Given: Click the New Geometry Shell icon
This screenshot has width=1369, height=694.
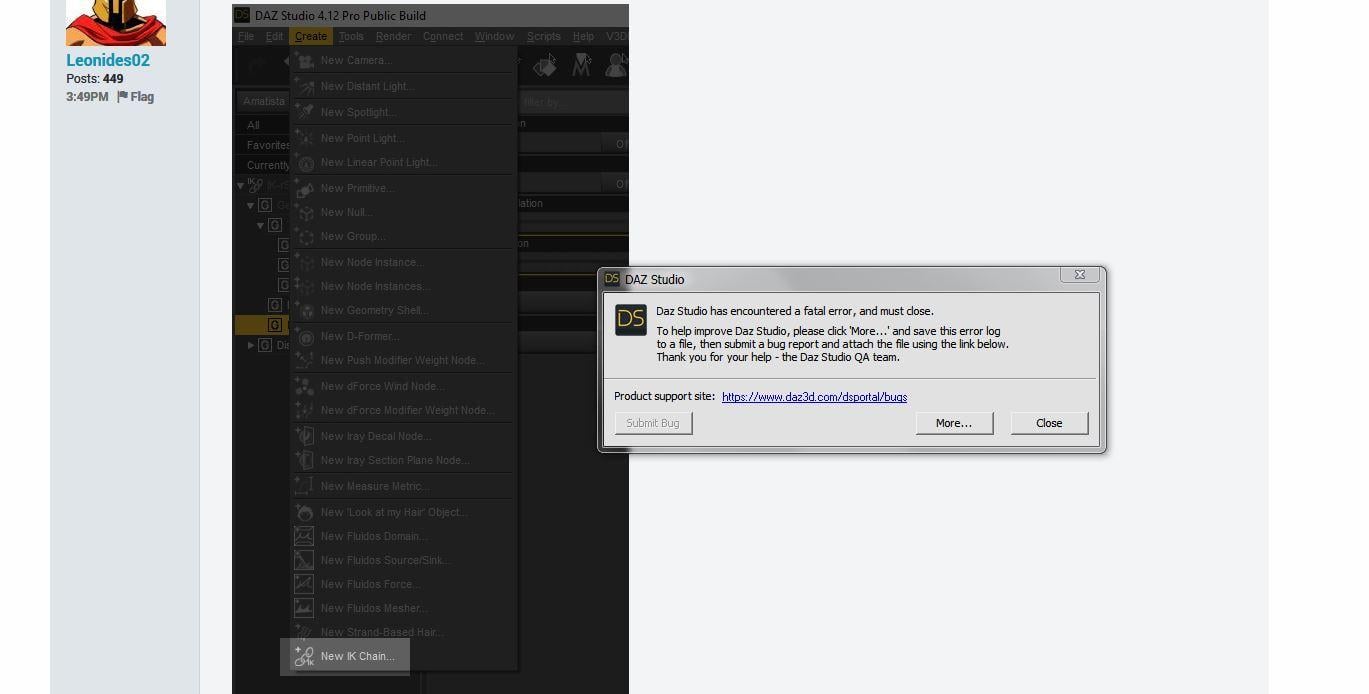Looking at the screenshot, I should (305, 310).
